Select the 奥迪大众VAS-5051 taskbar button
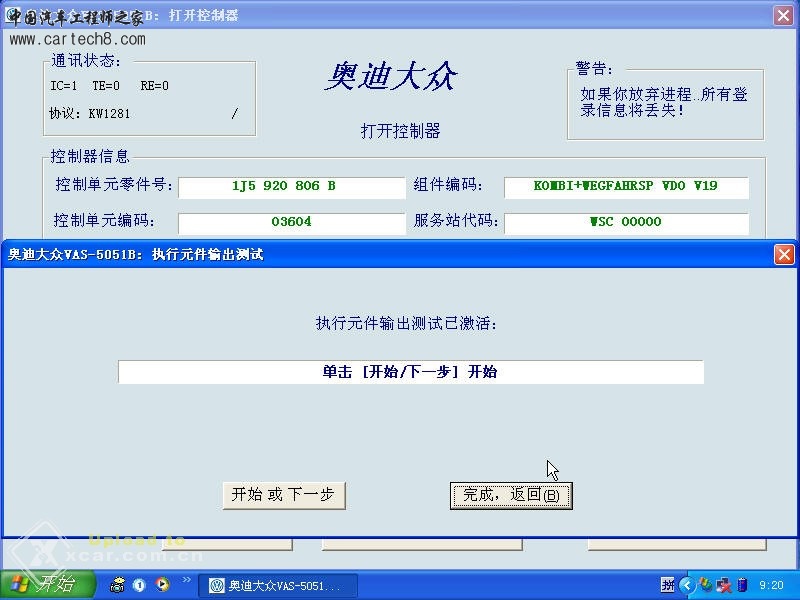800x600 pixels. pyautogui.click(x=278, y=586)
